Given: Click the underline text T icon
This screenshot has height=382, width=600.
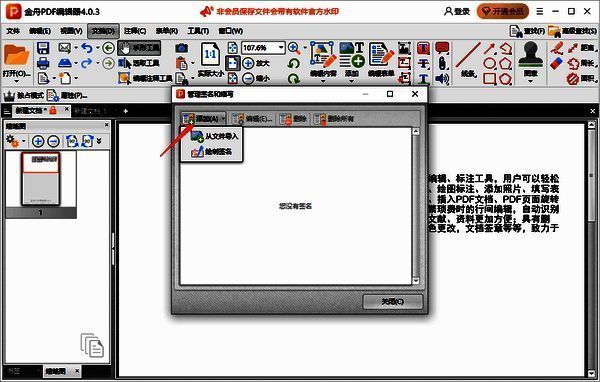Looking at the screenshot, I should pos(423,78).
